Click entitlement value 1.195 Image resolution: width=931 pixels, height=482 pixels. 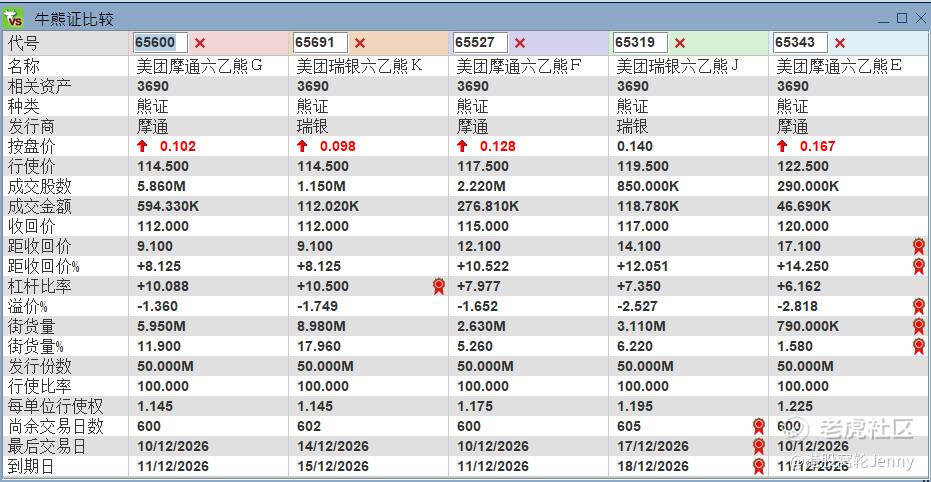635,407
